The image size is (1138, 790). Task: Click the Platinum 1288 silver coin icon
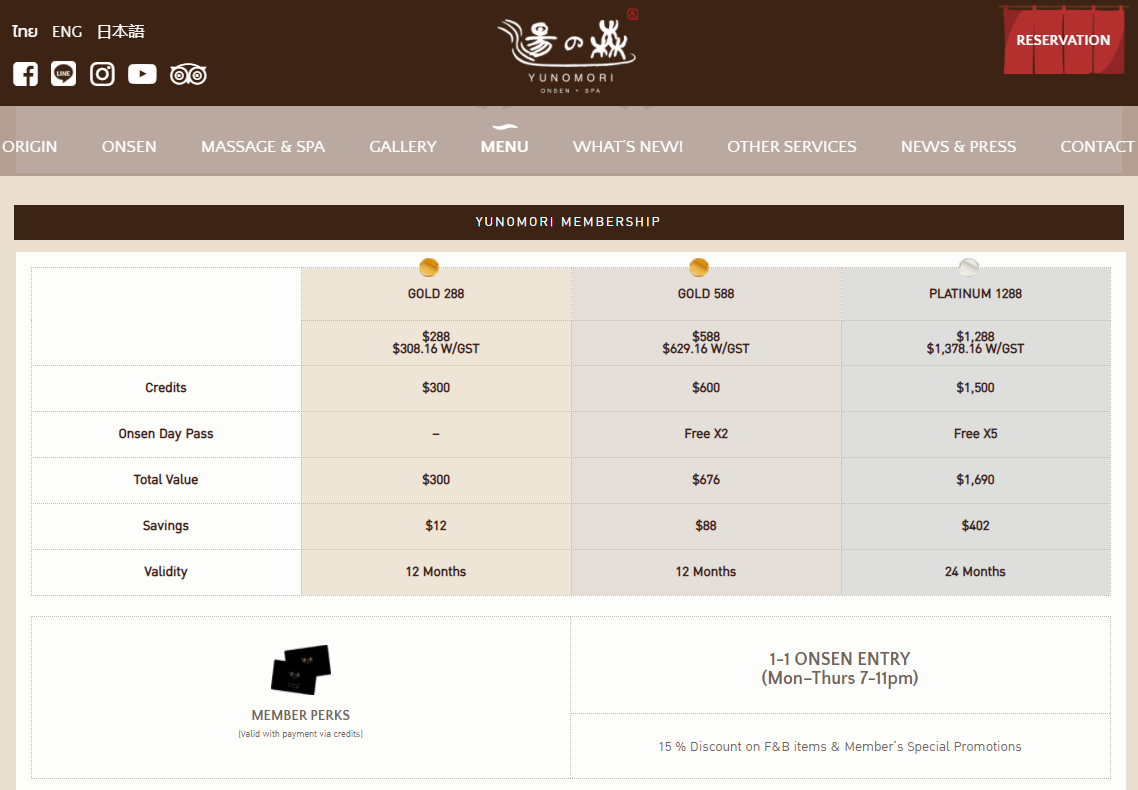pyautogui.click(x=968, y=267)
